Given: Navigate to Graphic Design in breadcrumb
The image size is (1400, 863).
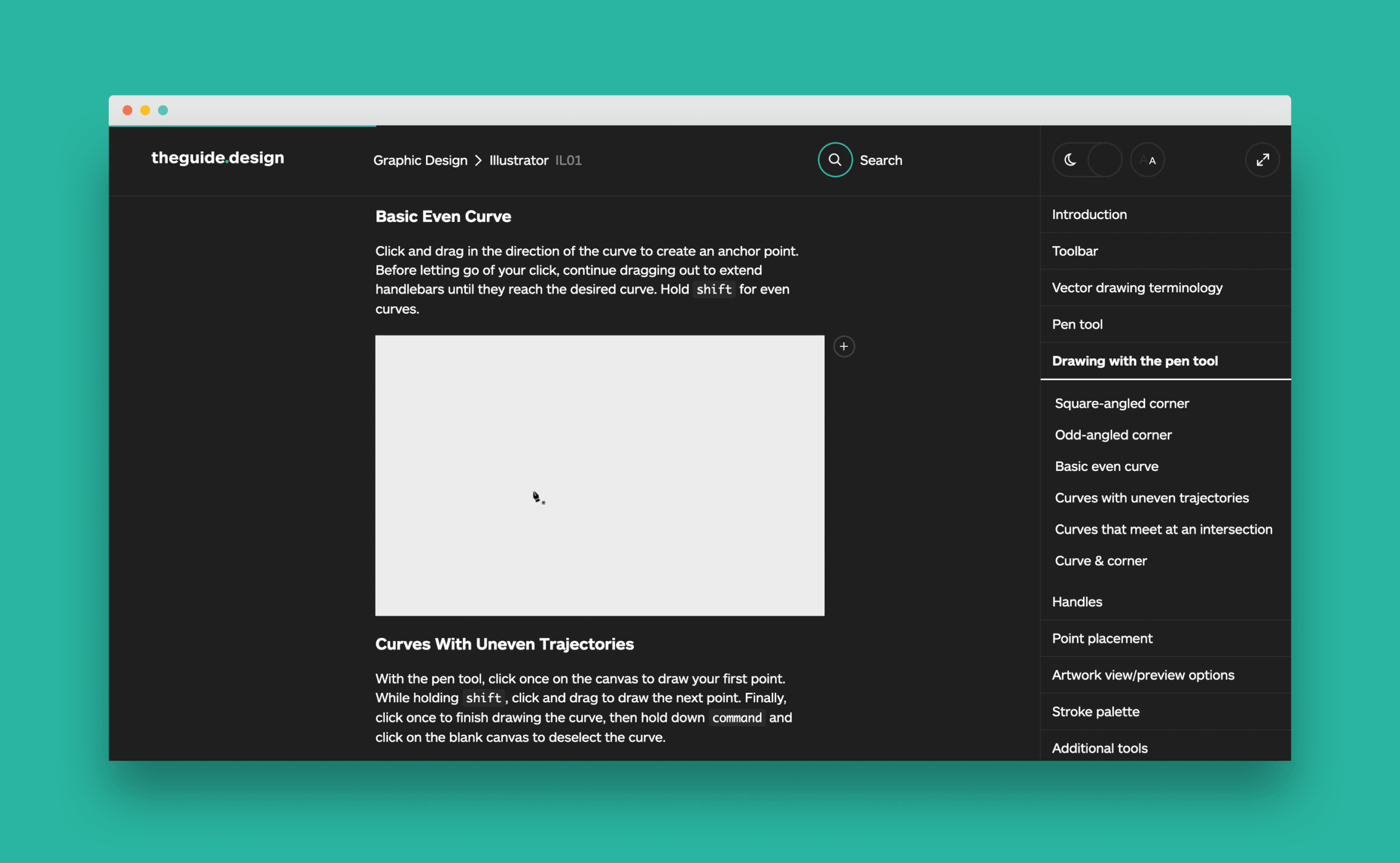Looking at the screenshot, I should [420, 160].
